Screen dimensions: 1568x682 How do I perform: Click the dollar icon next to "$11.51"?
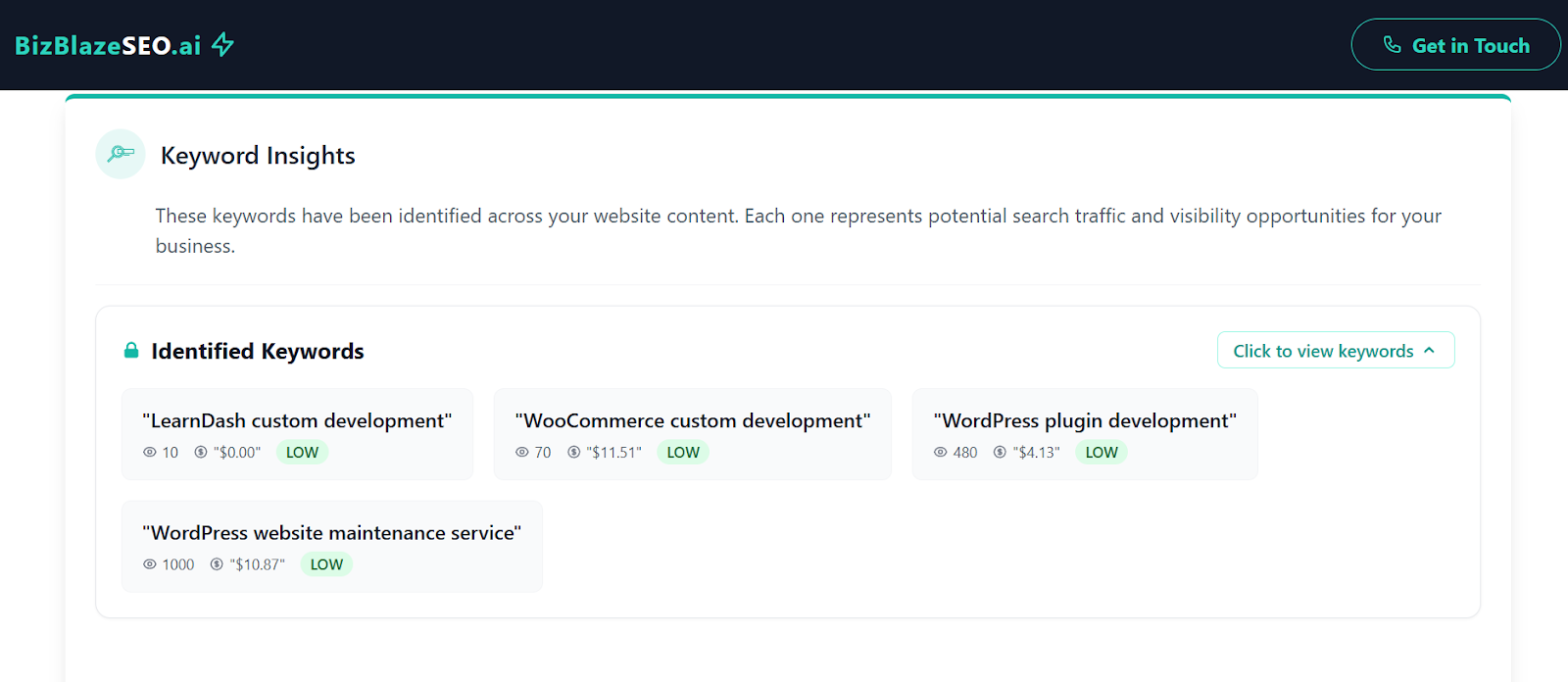pyautogui.click(x=574, y=453)
